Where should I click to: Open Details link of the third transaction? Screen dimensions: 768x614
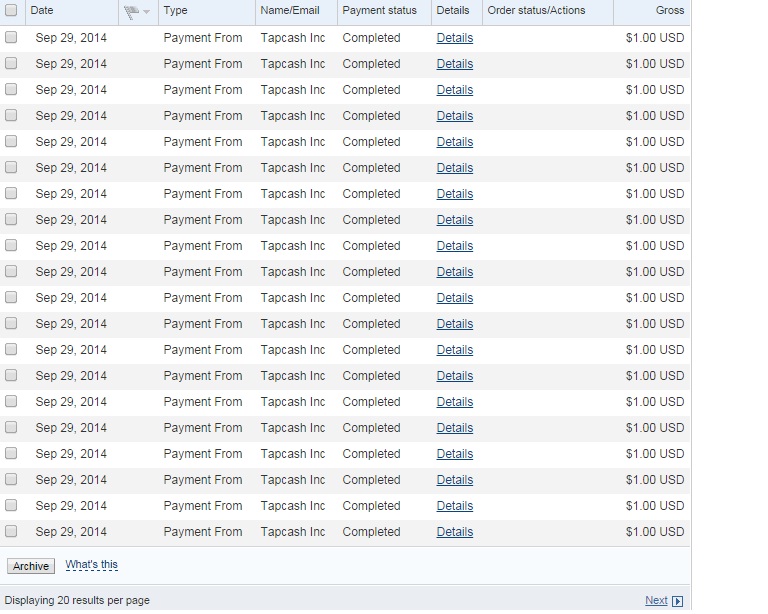coord(455,90)
